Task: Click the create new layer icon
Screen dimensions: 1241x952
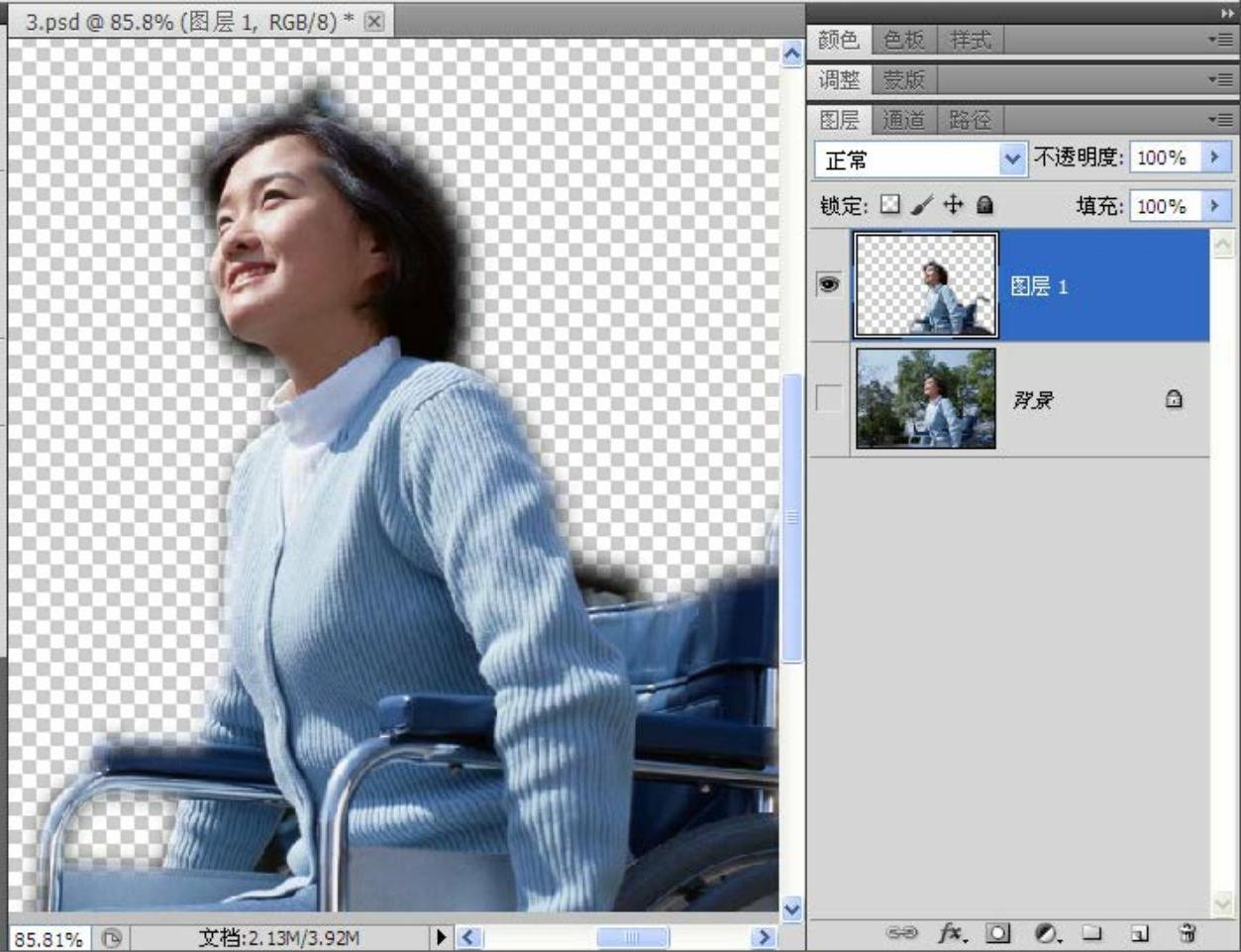Action: click(x=1140, y=933)
